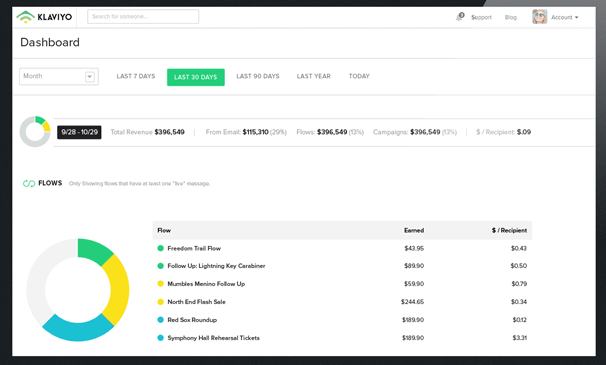
Task: Click the $43.95 earned cell
Action: click(414, 248)
